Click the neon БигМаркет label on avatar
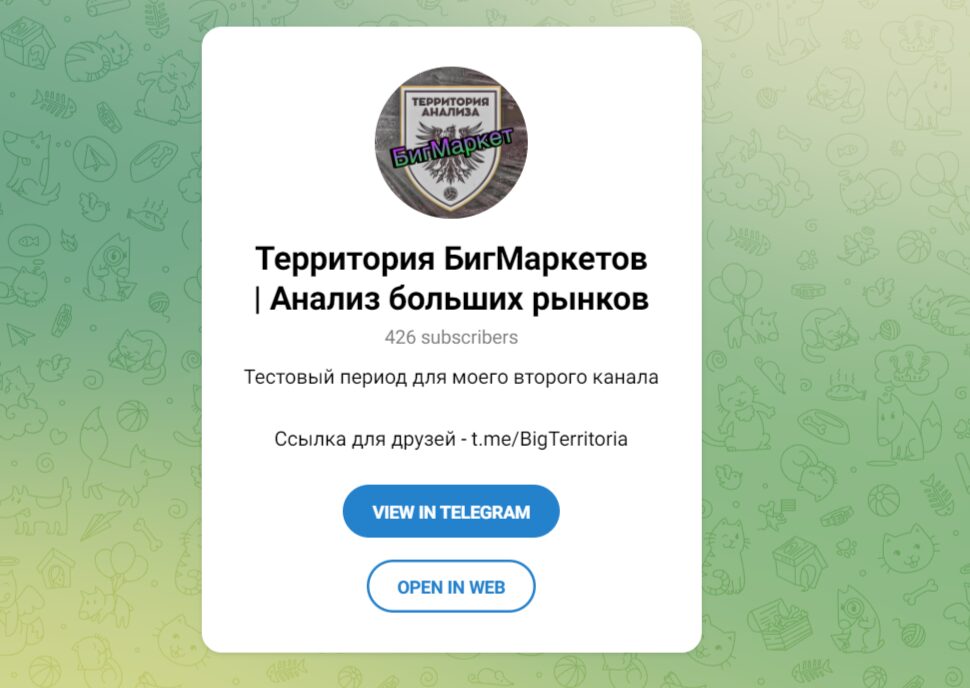This screenshot has width=970, height=688. click(x=453, y=148)
